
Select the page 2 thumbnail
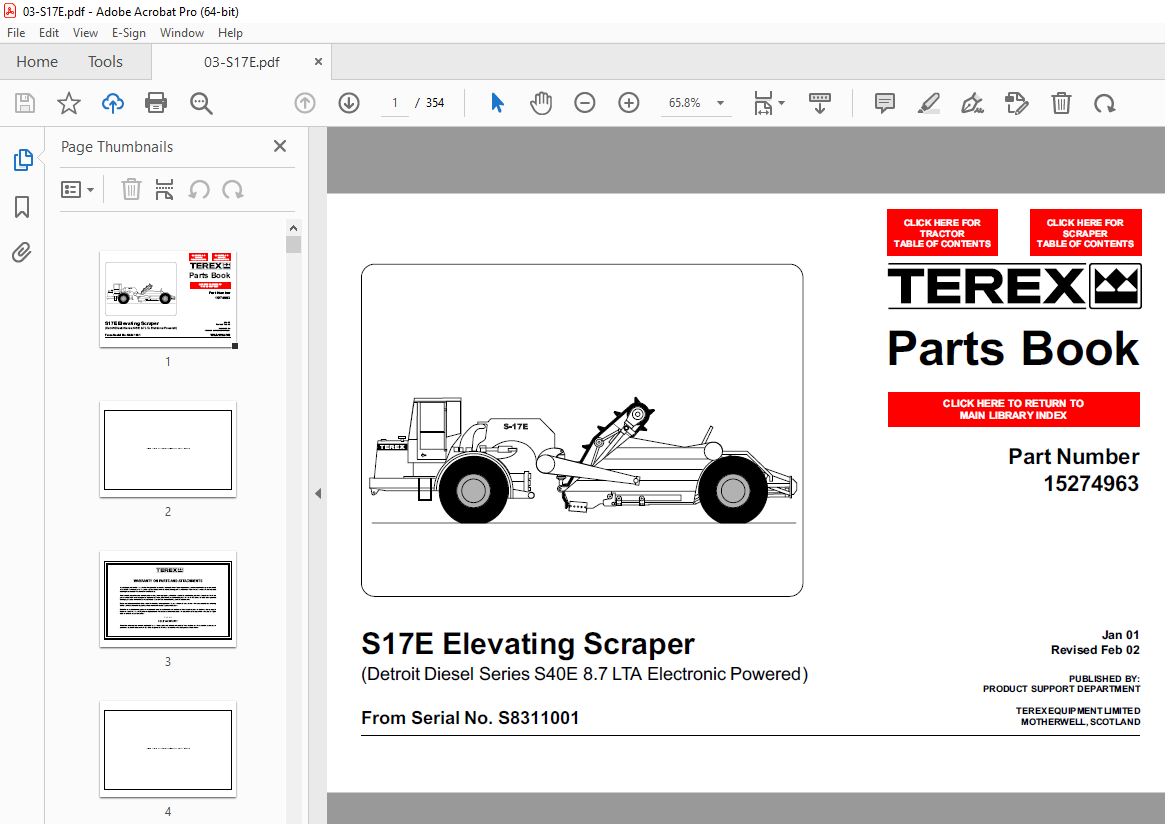coord(168,450)
